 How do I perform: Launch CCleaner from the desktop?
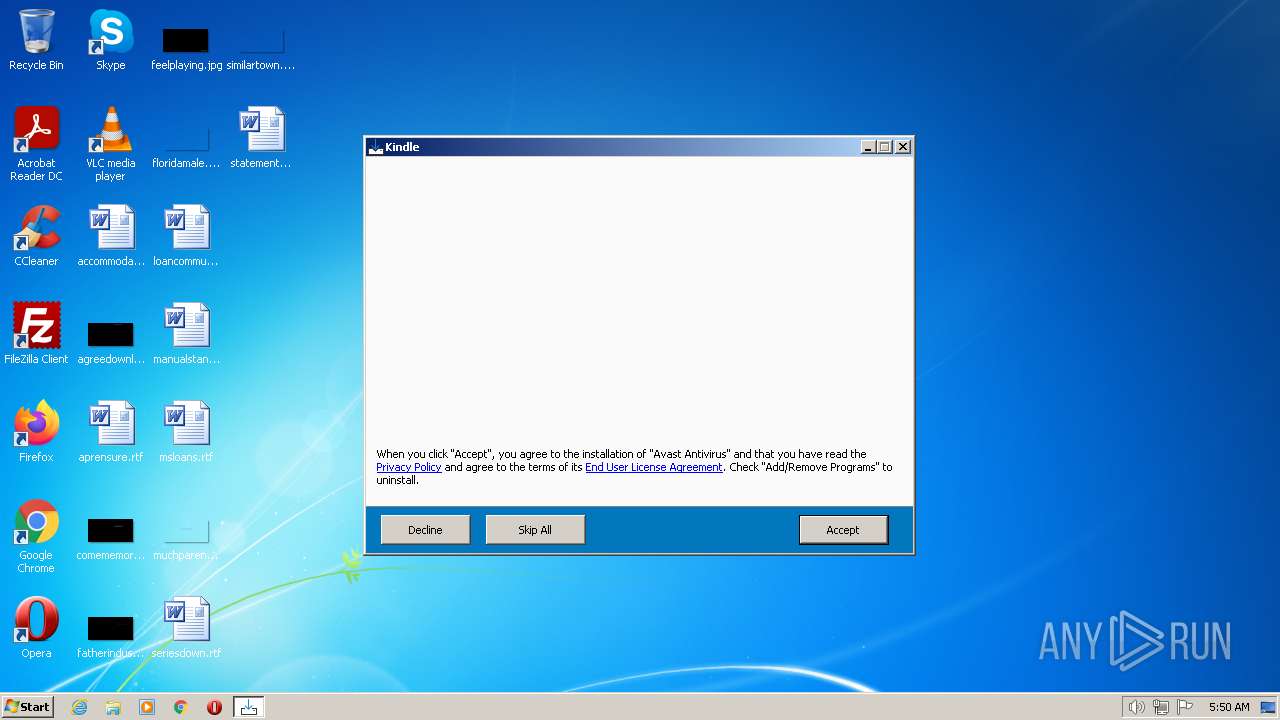tap(36, 236)
